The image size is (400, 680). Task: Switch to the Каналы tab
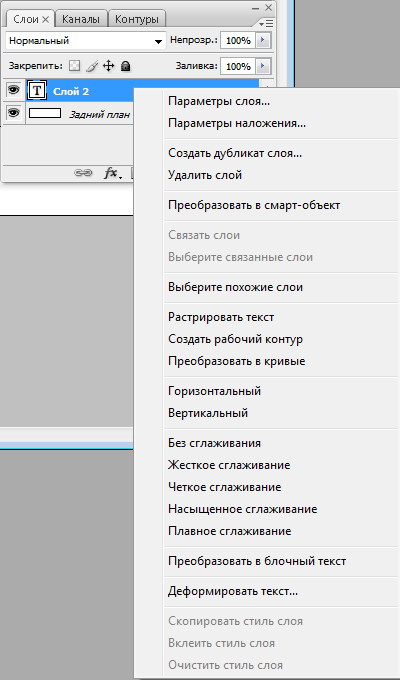pos(81,19)
